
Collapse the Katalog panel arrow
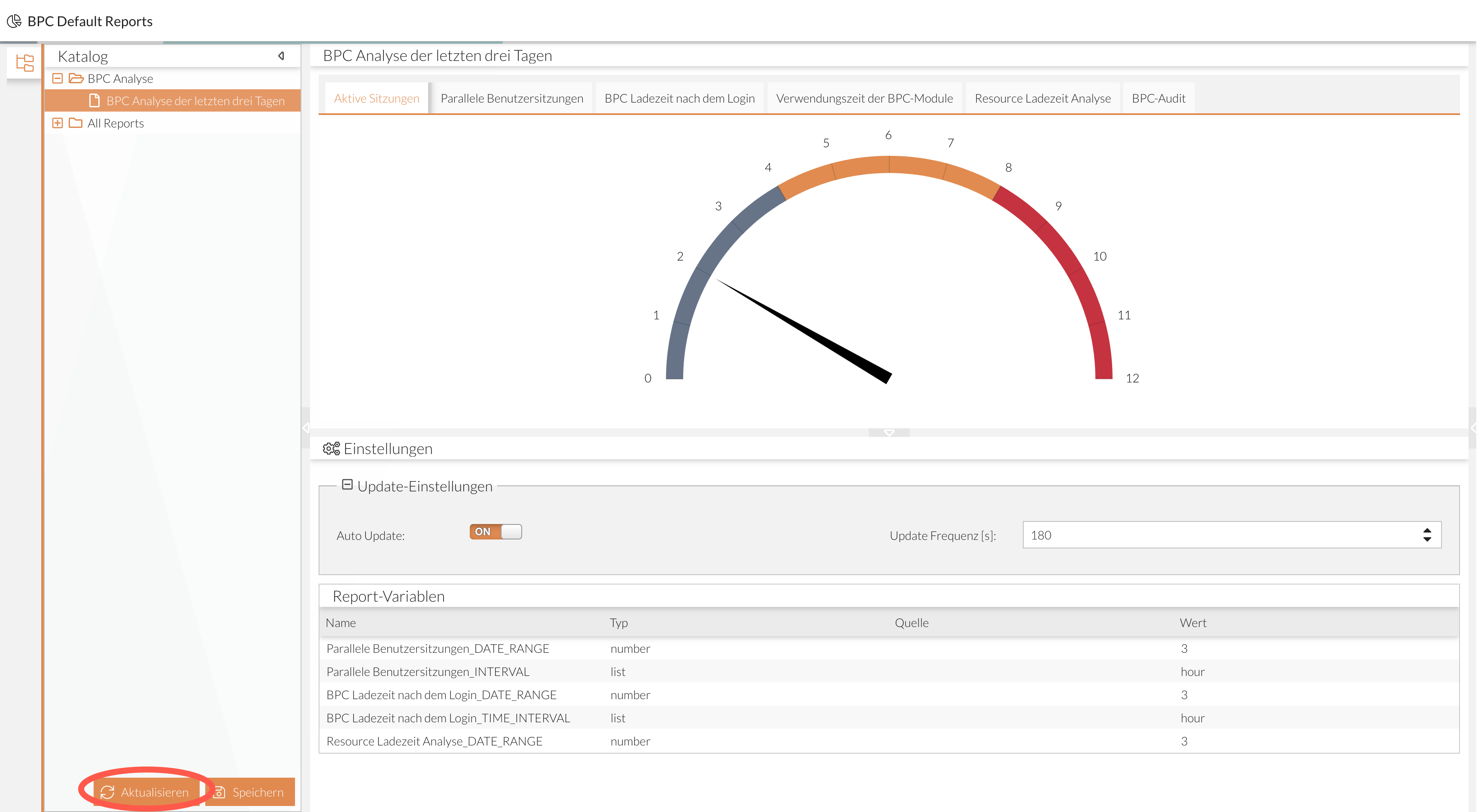coord(281,56)
